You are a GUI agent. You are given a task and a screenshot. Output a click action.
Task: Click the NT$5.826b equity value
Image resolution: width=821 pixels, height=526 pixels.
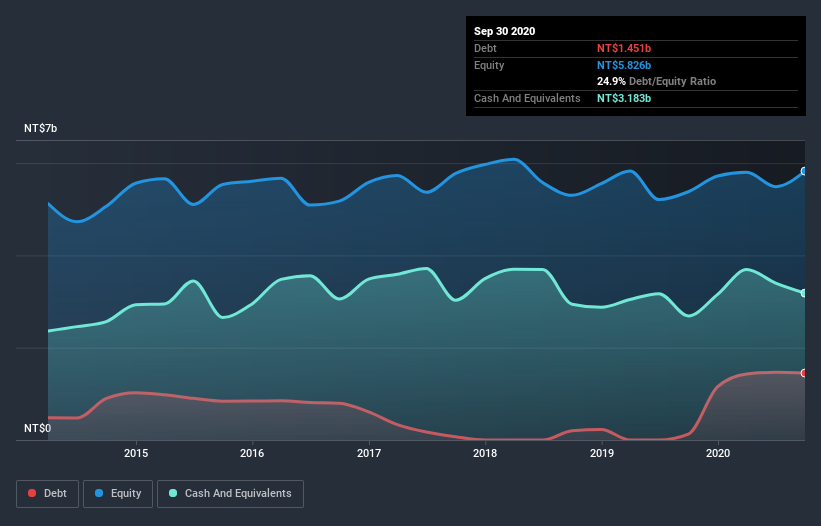624,65
